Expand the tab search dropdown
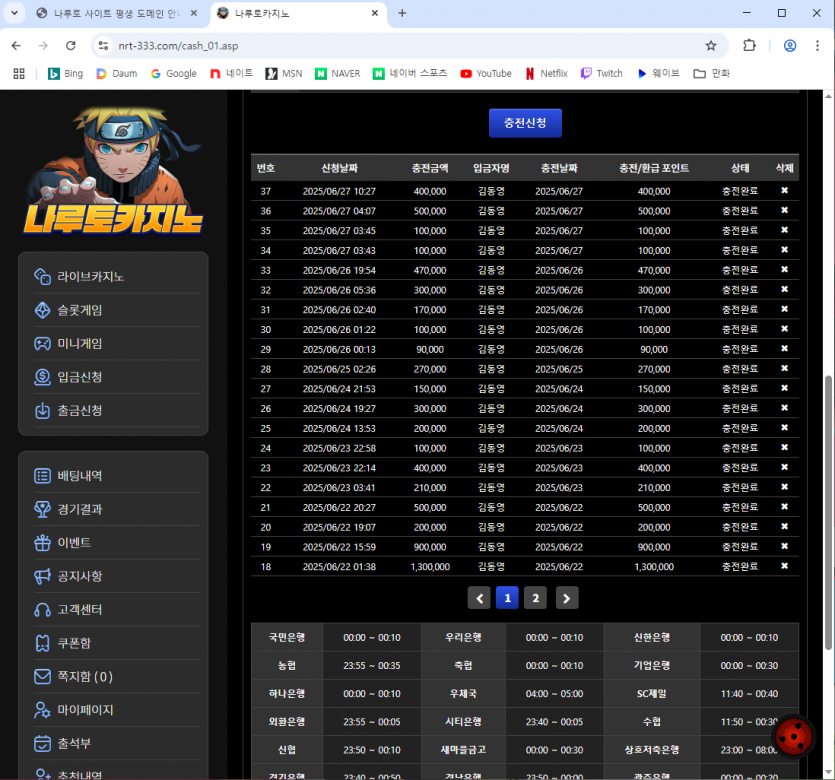 [x=14, y=13]
